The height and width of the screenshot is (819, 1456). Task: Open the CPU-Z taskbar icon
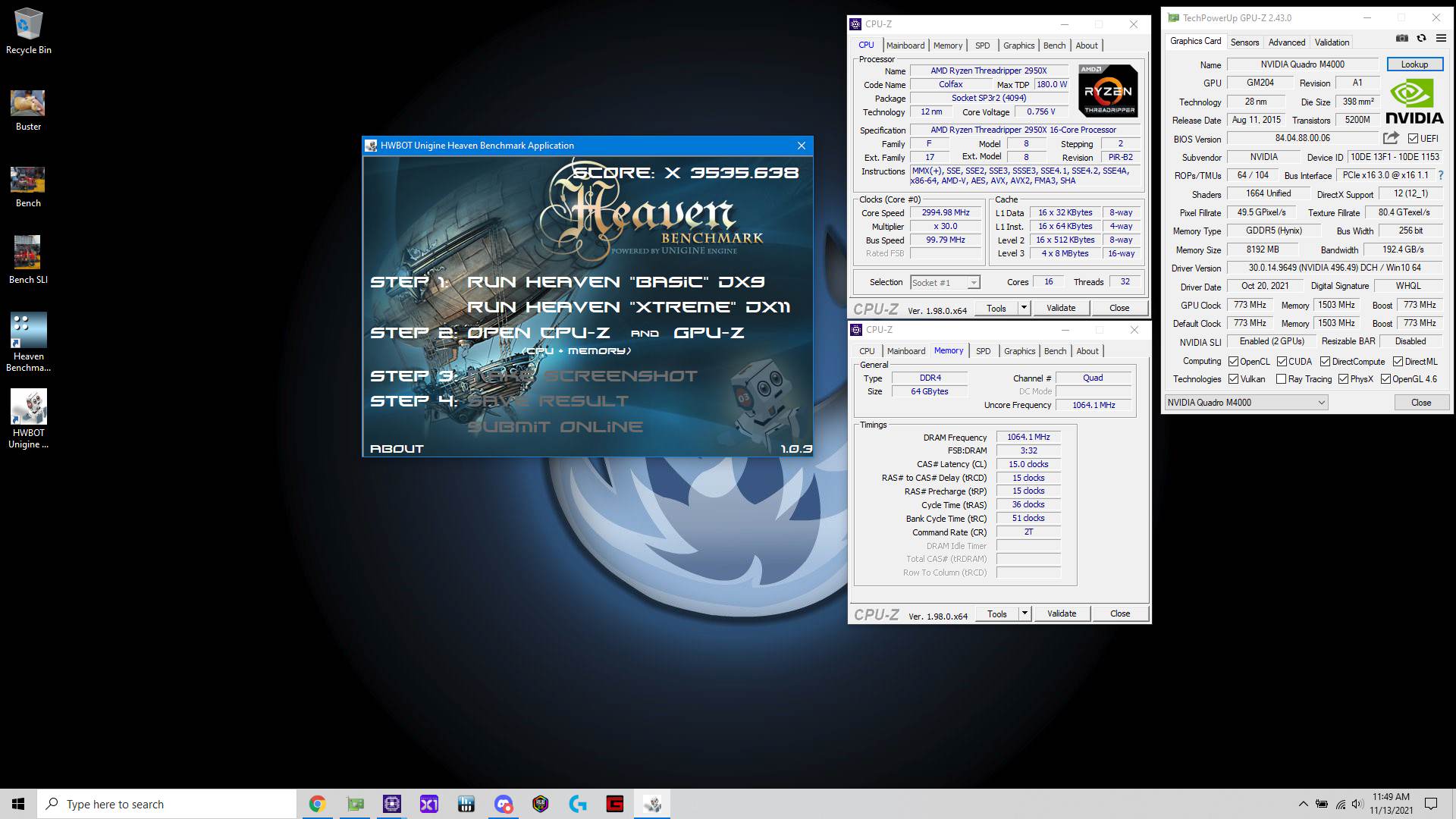pos(392,804)
